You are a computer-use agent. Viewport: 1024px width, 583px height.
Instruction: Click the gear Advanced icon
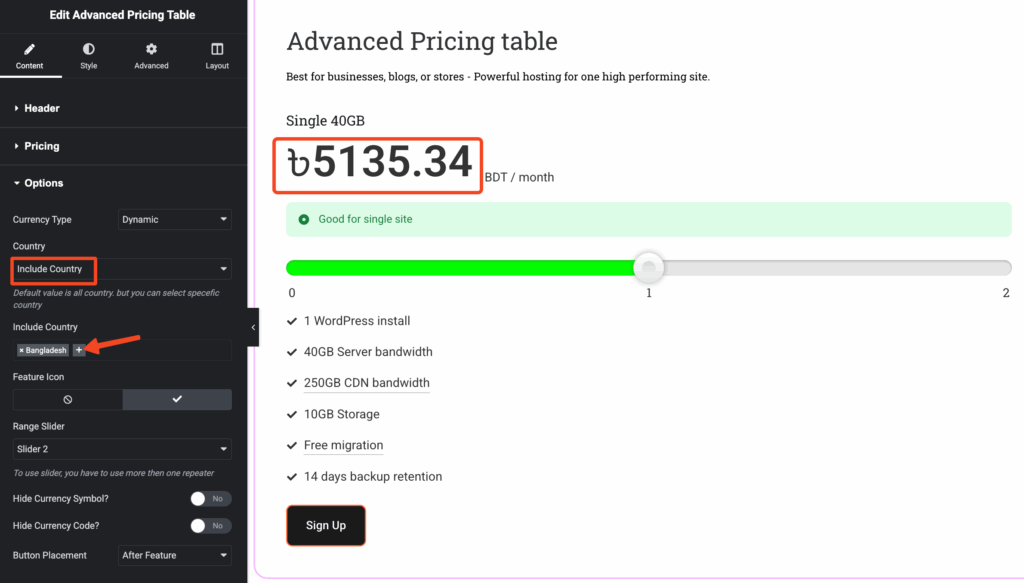pyautogui.click(x=151, y=48)
